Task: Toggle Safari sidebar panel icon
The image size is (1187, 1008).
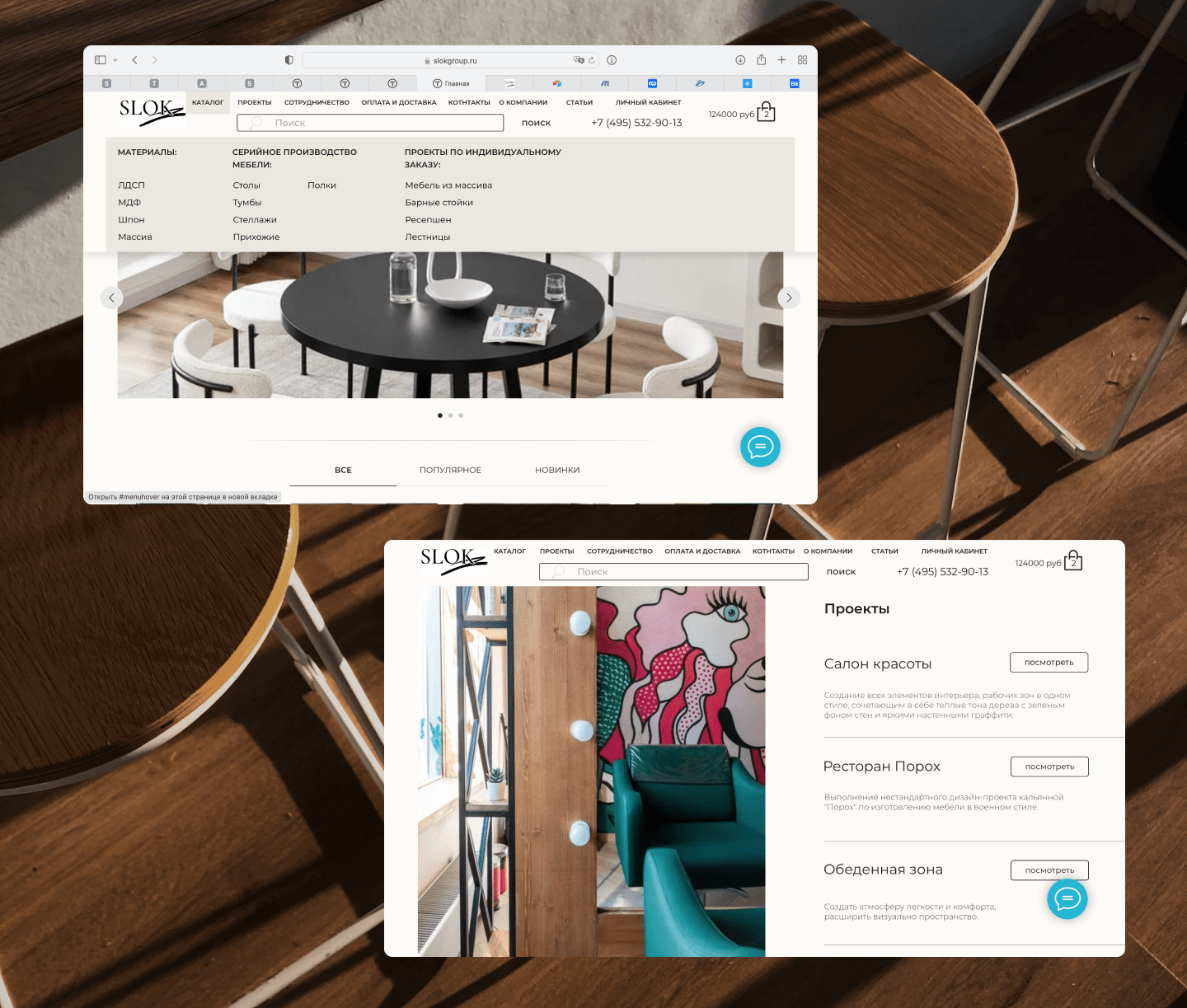Action: tap(101, 60)
